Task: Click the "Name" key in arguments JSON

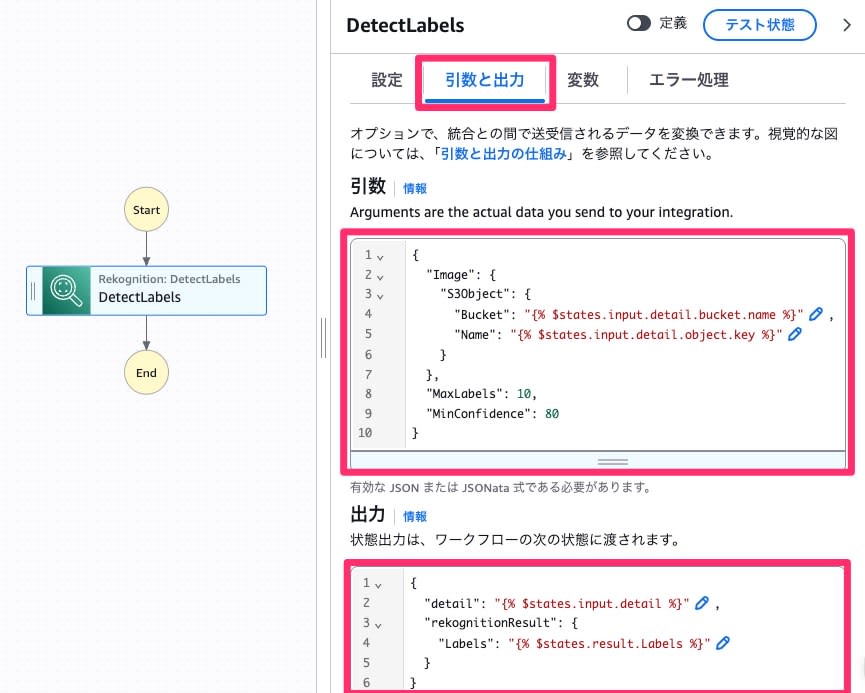Action: [x=474, y=334]
